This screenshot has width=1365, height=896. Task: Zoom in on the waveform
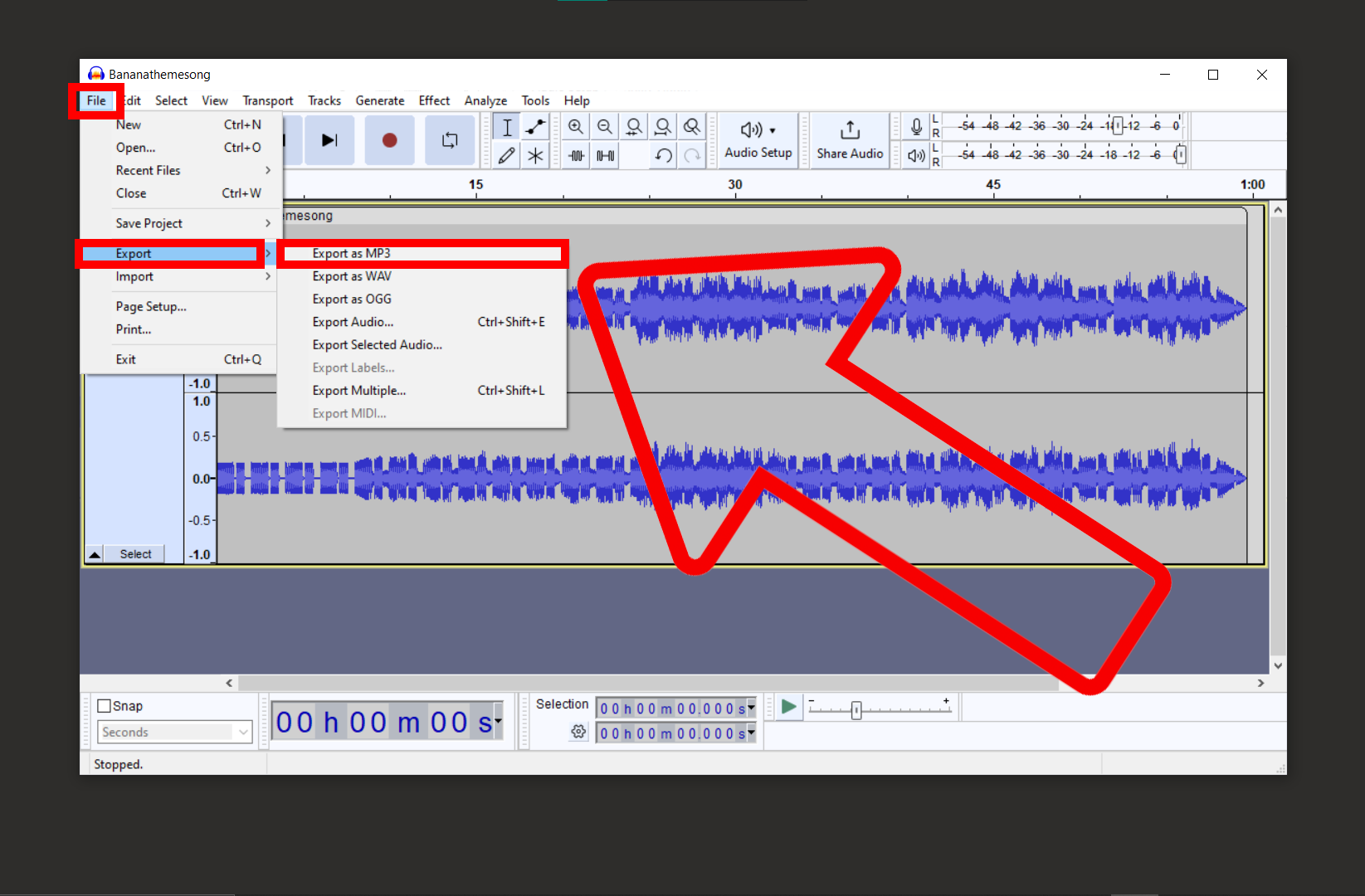coord(576,126)
